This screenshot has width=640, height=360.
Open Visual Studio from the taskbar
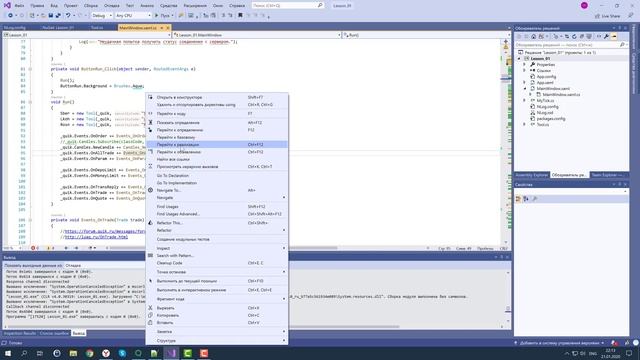(171, 353)
